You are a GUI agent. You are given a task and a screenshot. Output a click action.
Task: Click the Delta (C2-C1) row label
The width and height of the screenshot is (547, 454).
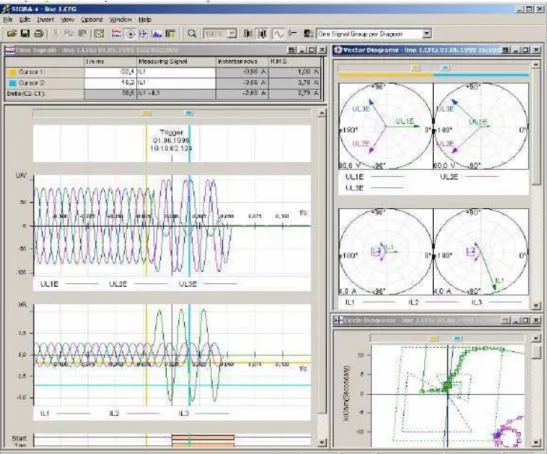coord(26,94)
